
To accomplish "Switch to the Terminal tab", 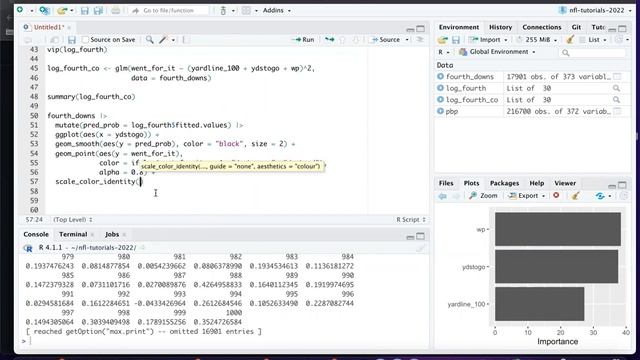I will coord(73,234).
